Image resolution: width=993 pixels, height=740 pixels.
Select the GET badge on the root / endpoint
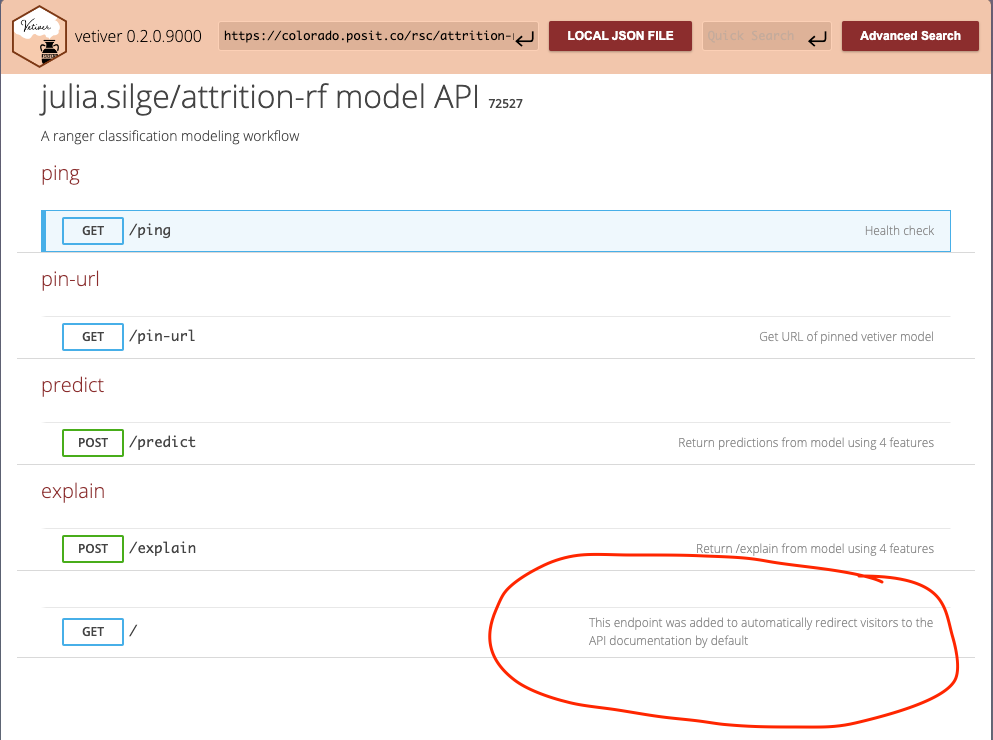[x=92, y=631]
